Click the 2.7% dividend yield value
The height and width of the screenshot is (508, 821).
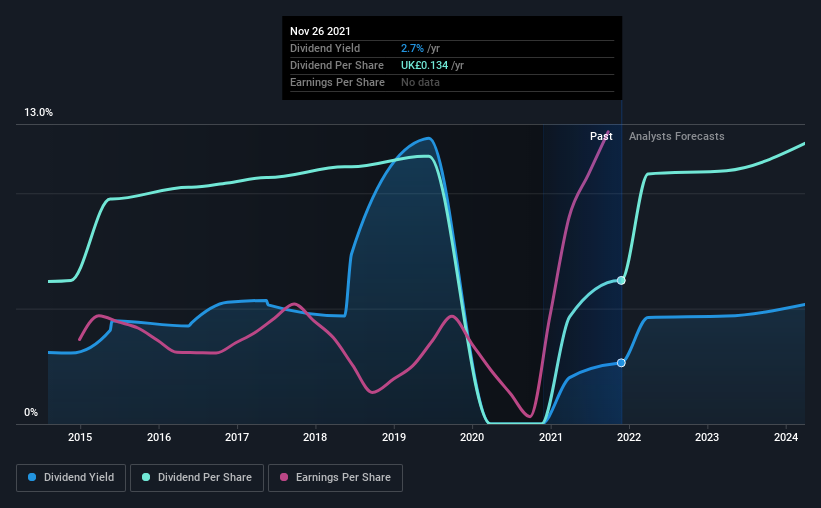[412, 48]
